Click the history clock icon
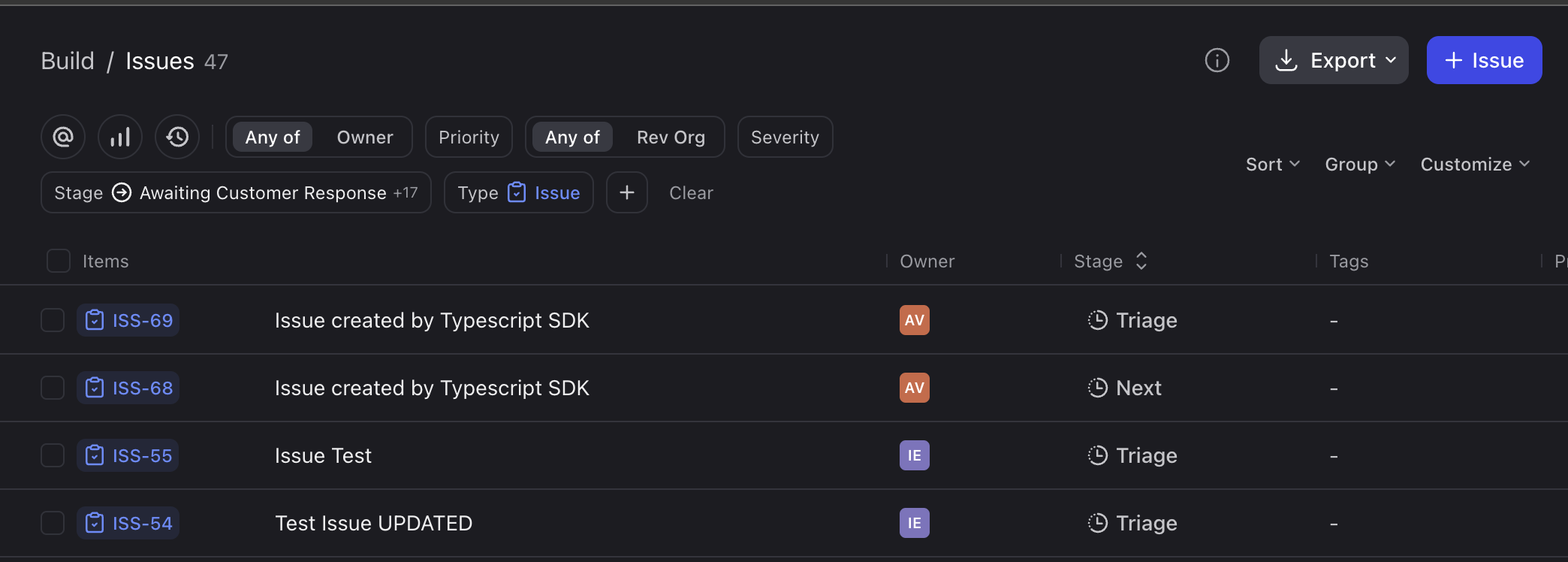The height and width of the screenshot is (562, 1568). (x=177, y=137)
